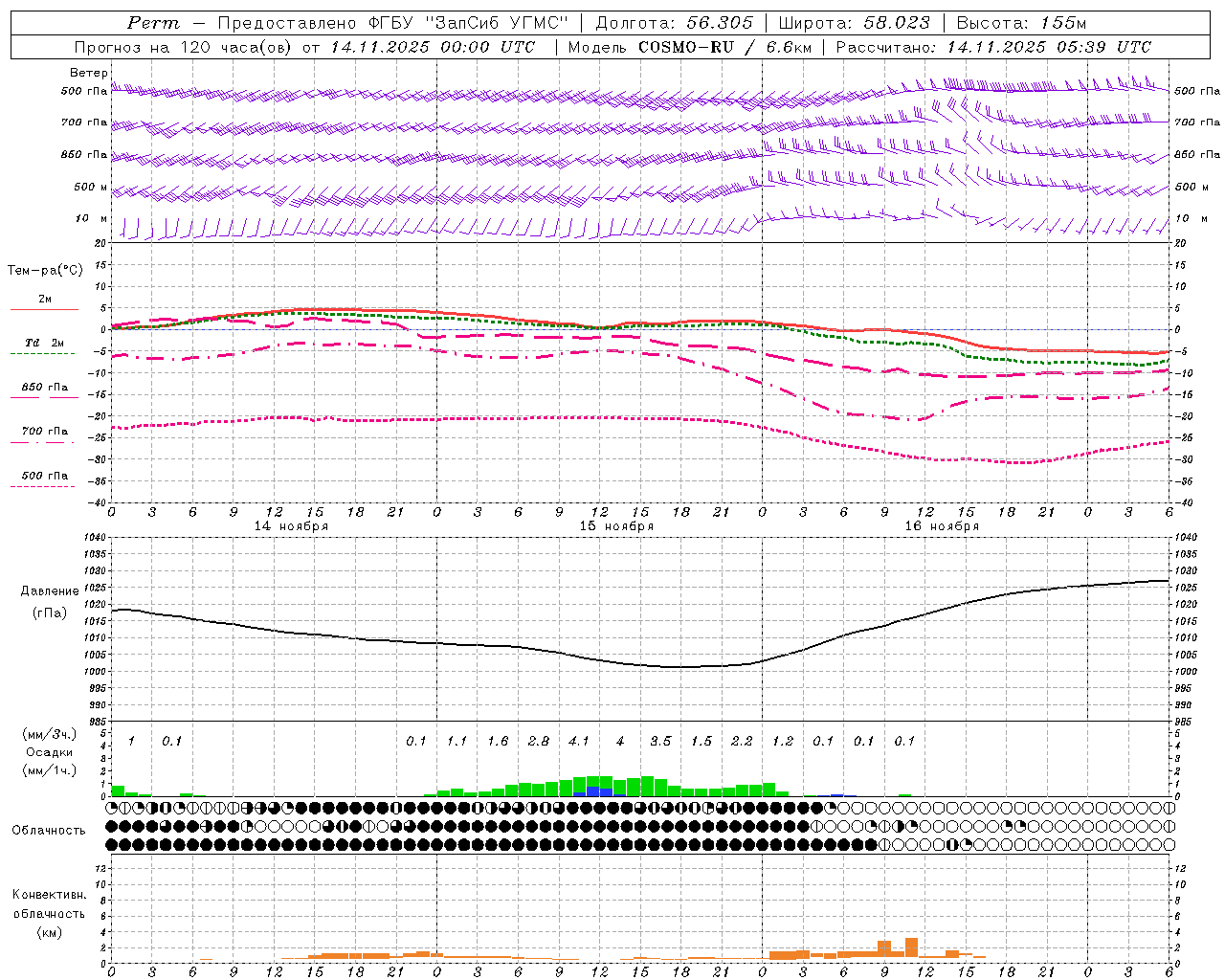Click the "1.6" three-hour precipitation value
Image resolution: width=1225 pixels, height=980 pixels.
[498, 742]
